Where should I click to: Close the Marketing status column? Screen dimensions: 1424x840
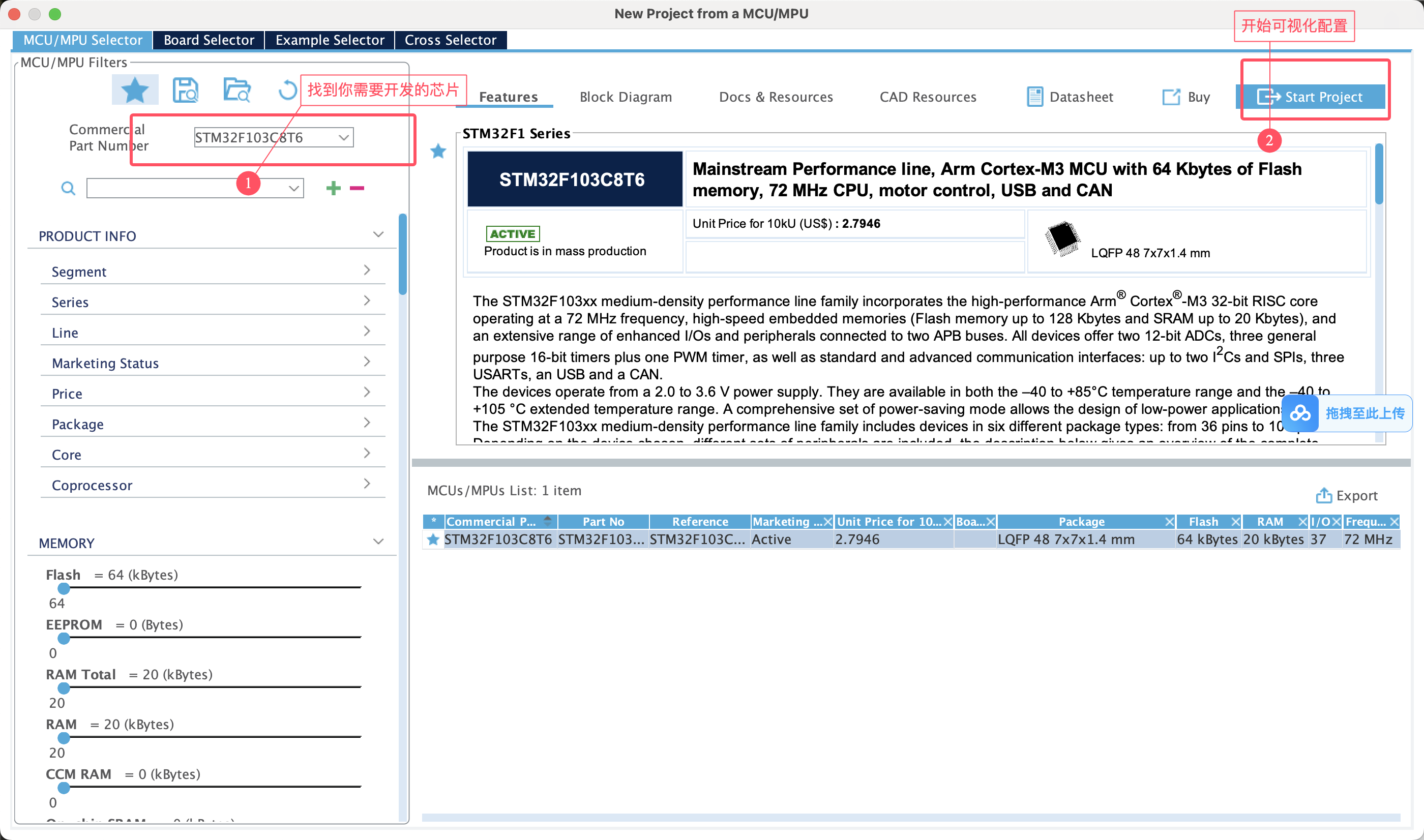pos(827,522)
